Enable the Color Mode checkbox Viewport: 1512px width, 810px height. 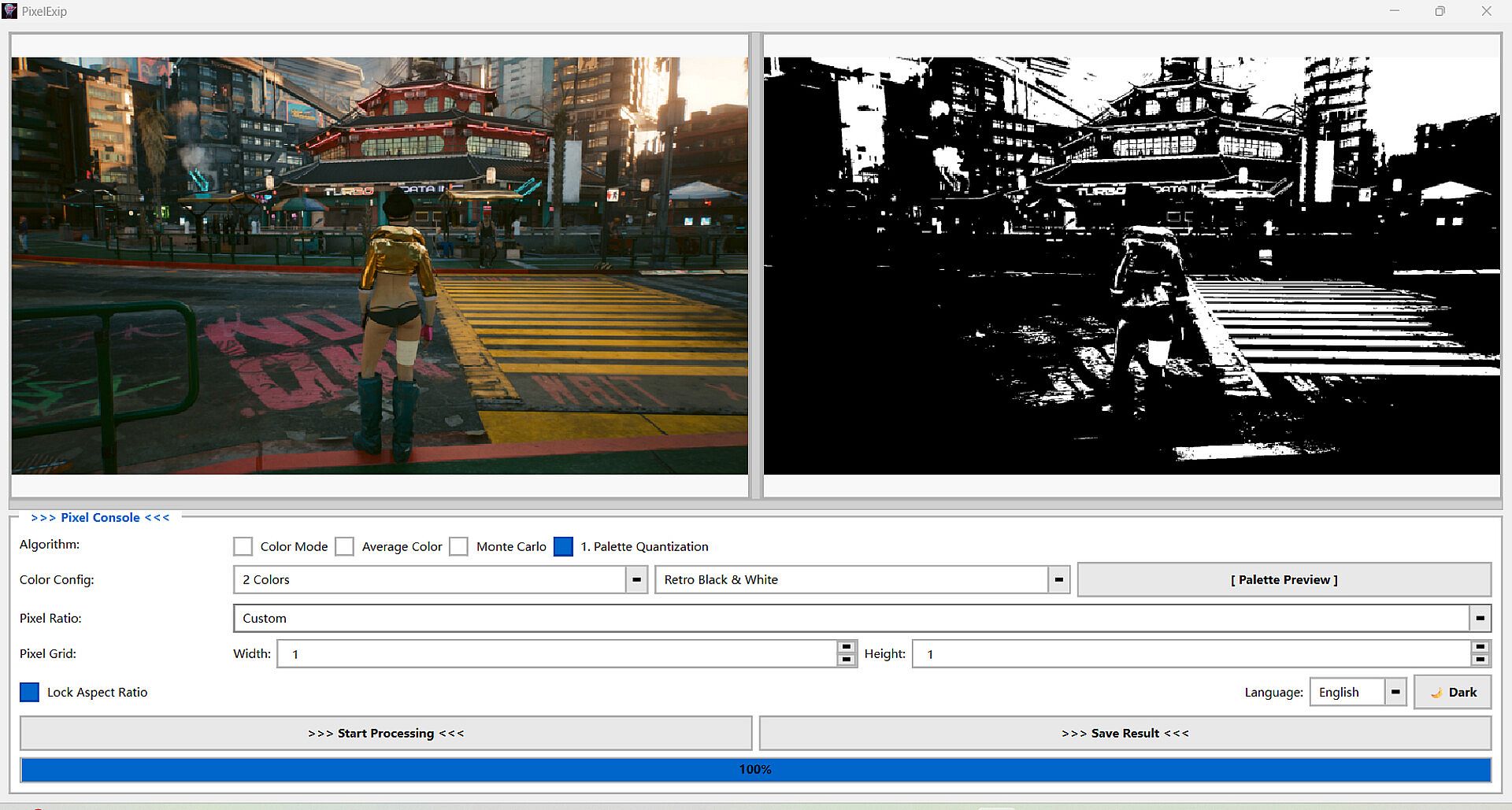[243, 546]
